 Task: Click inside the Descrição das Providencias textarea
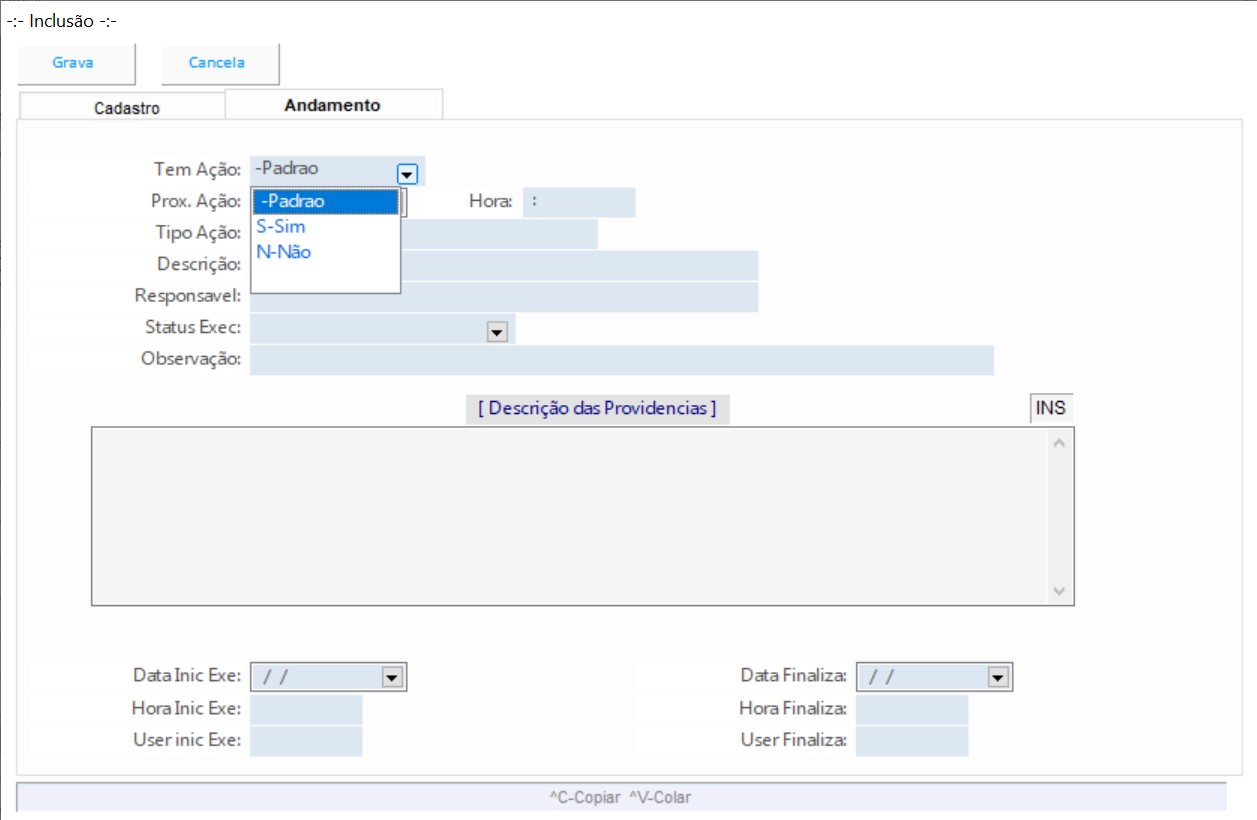(570, 515)
